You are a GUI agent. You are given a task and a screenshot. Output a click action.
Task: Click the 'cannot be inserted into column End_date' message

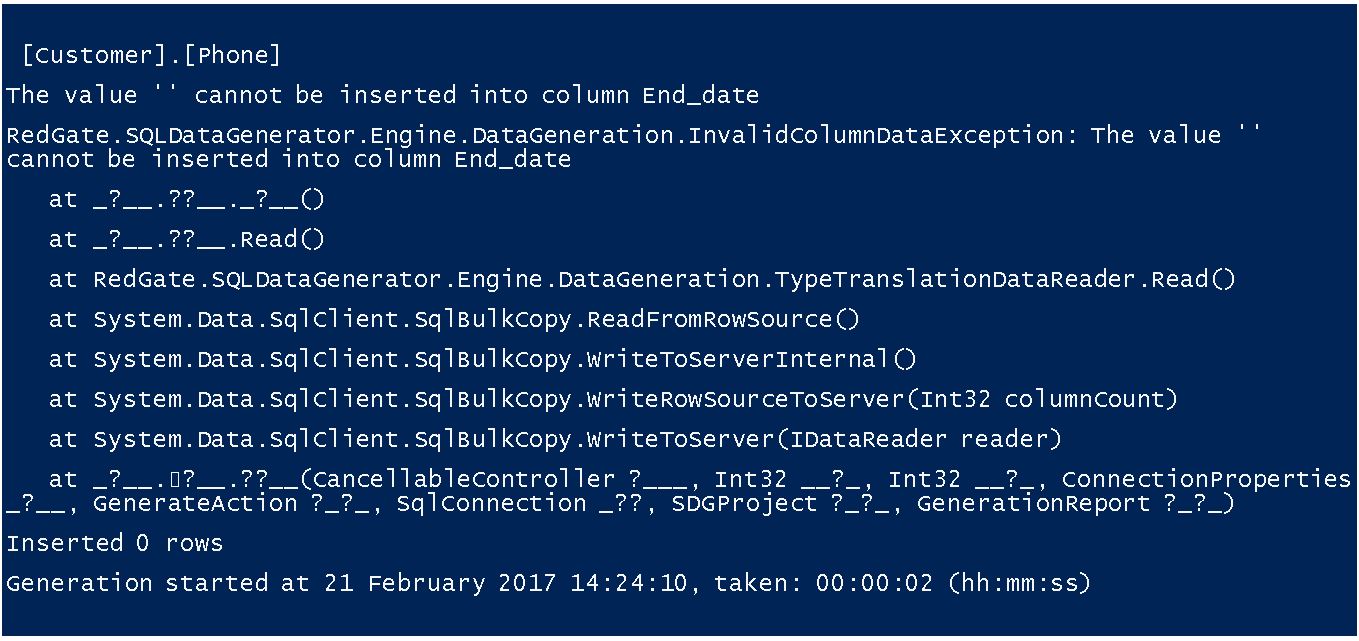(382, 95)
